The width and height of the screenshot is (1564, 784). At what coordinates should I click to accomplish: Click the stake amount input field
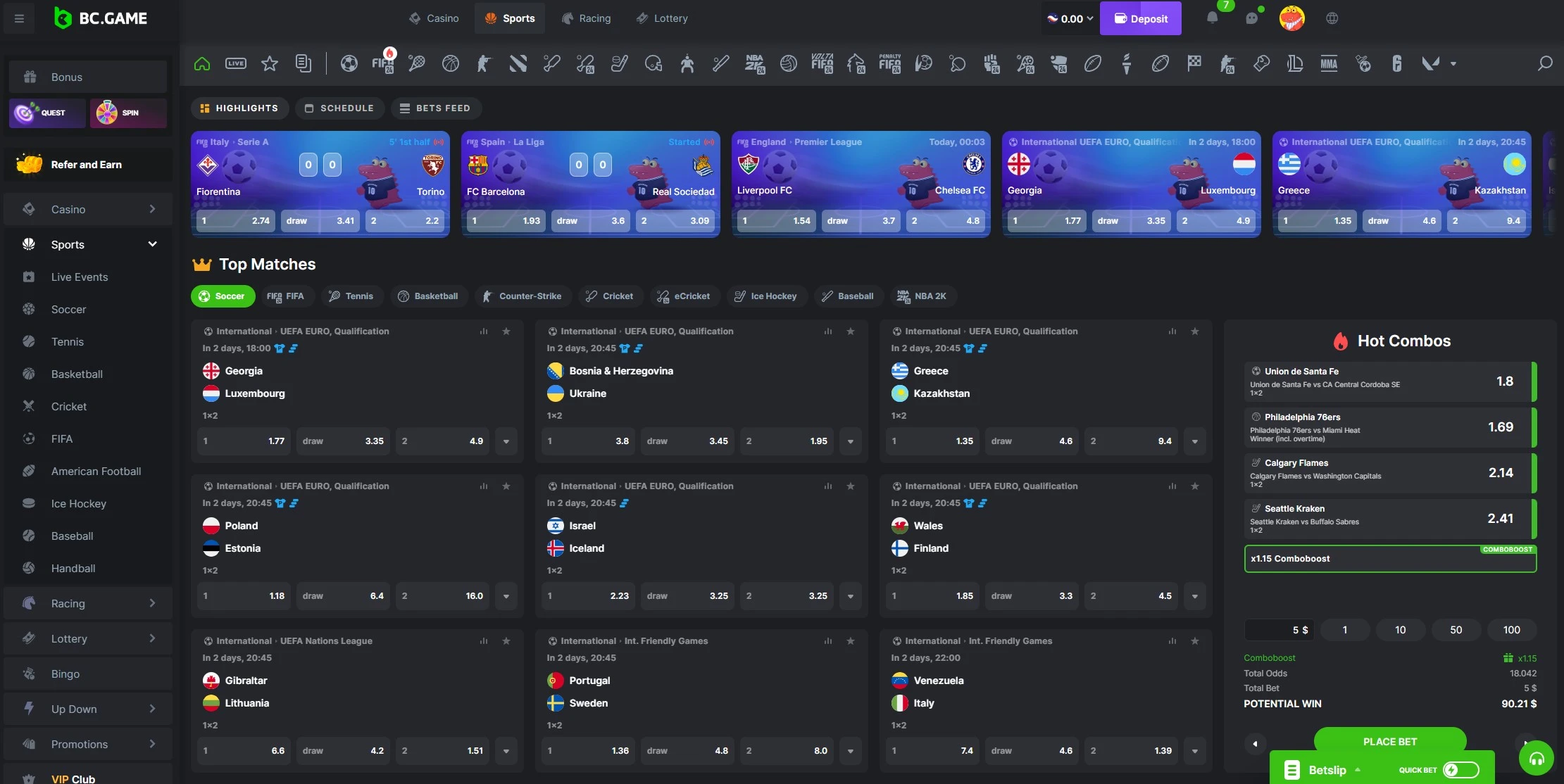coord(1280,630)
